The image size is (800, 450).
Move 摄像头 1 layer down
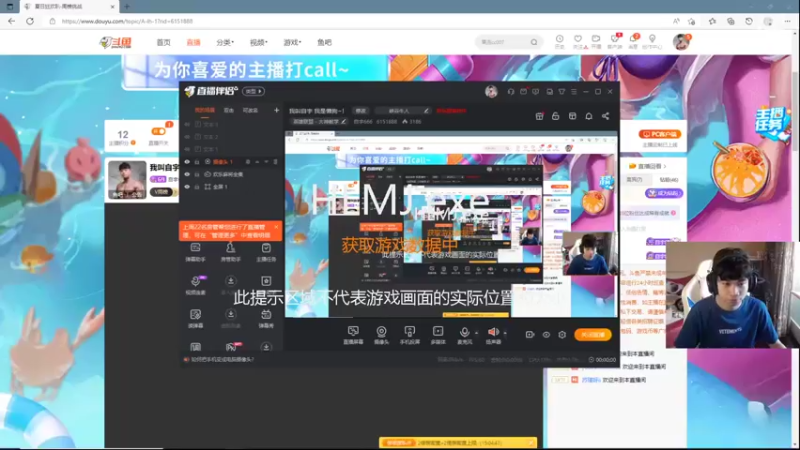[x=266, y=162]
